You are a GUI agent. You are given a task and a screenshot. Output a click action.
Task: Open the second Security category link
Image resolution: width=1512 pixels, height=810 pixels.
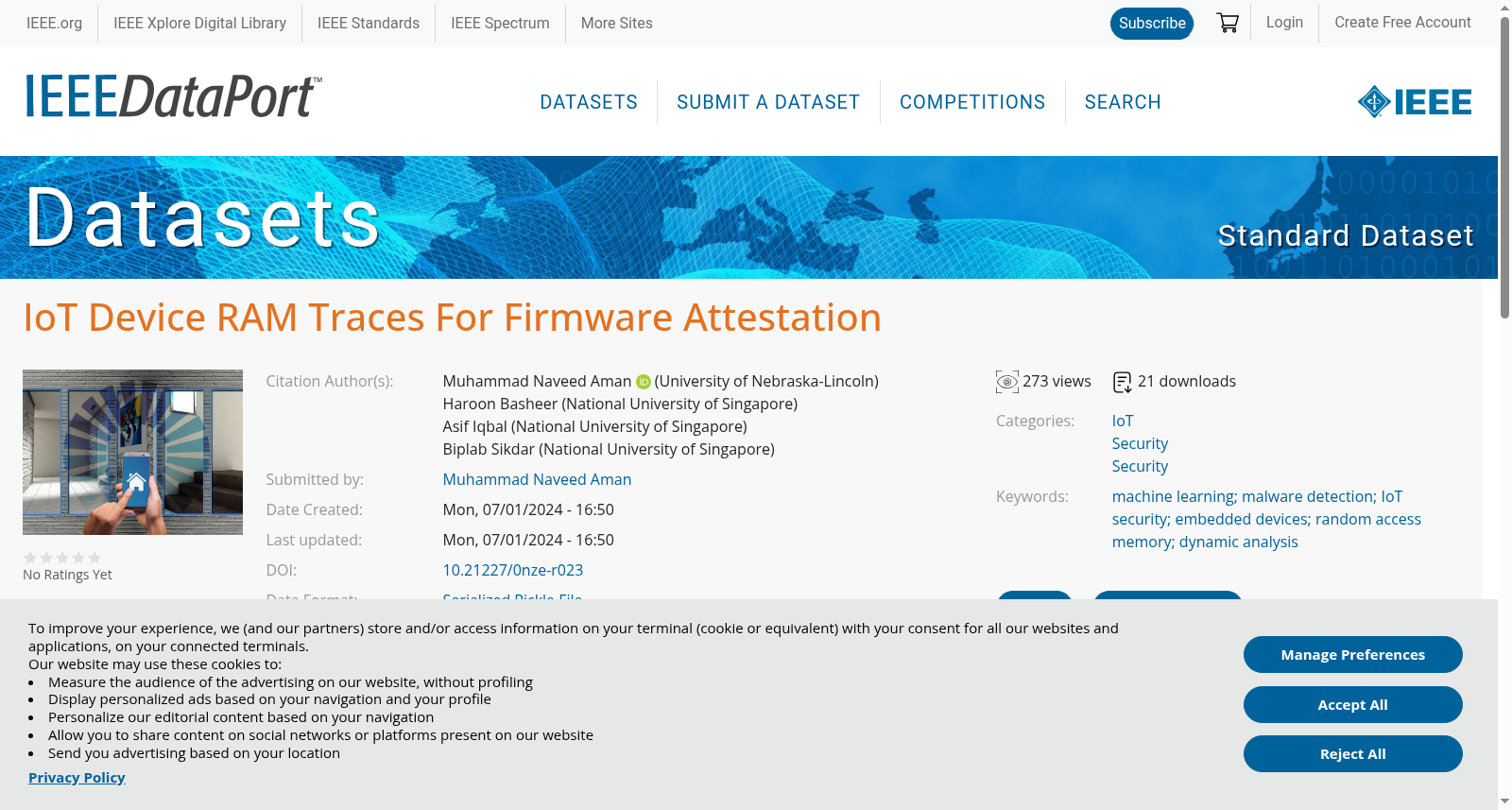tap(1140, 466)
